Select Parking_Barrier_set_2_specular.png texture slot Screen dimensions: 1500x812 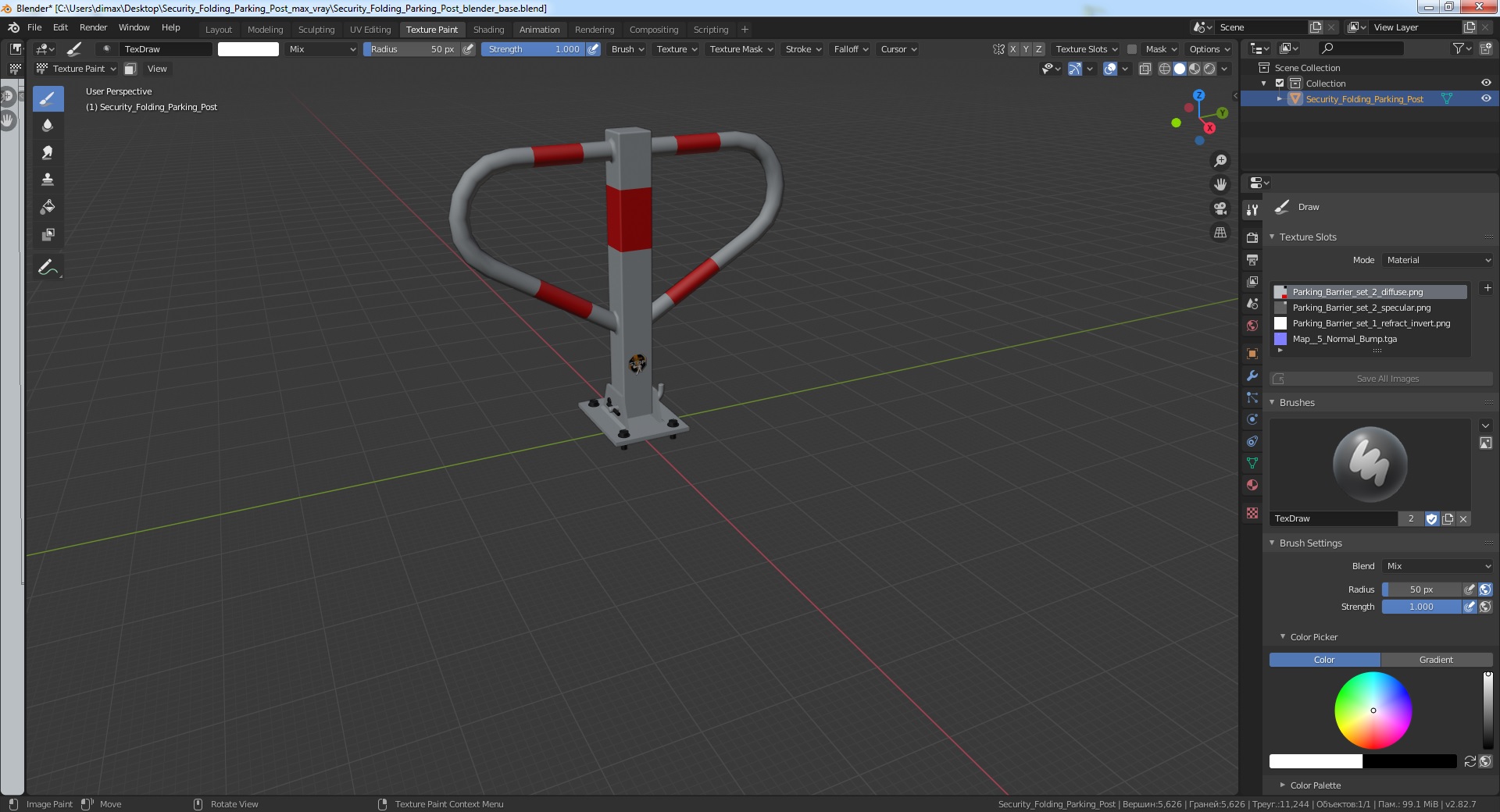(1370, 308)
